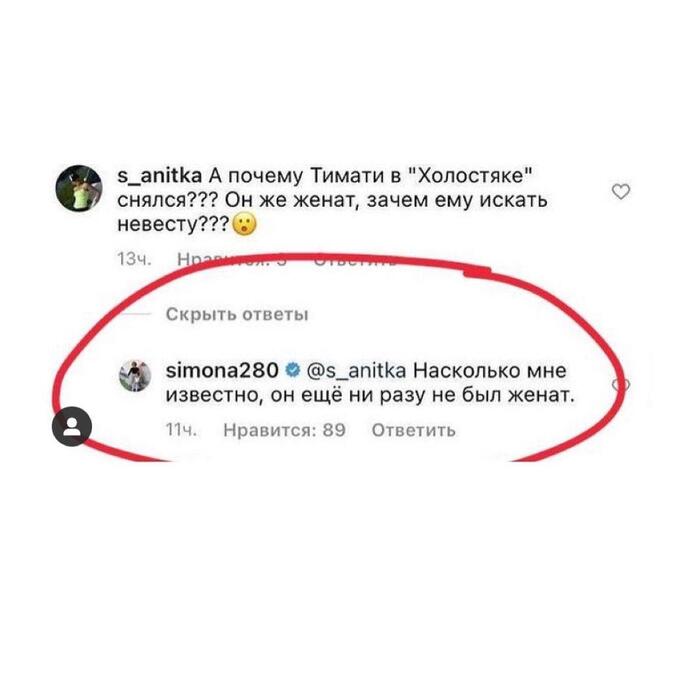
Task: Open the simona280 avatar image
Action: coord(135,375)
